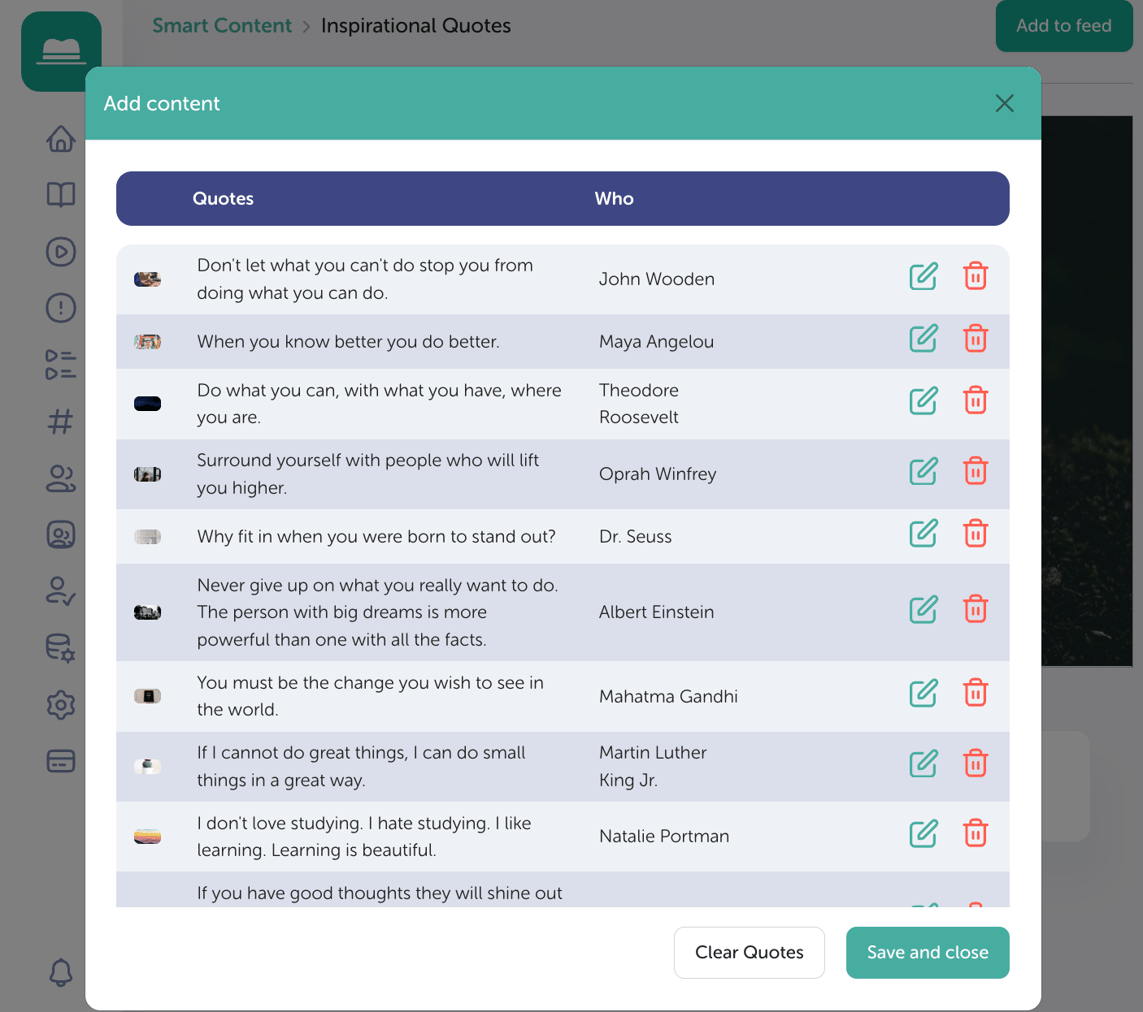
Task: Go to Smart Content breadcrumb
Action: click(x=222, y=26)
